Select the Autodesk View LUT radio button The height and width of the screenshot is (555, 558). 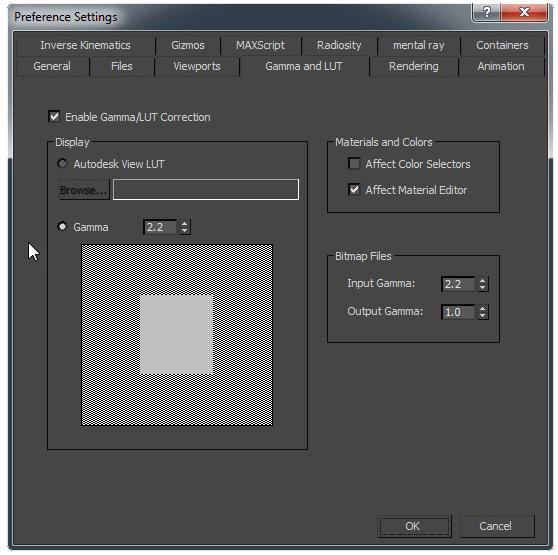(62, 163)
